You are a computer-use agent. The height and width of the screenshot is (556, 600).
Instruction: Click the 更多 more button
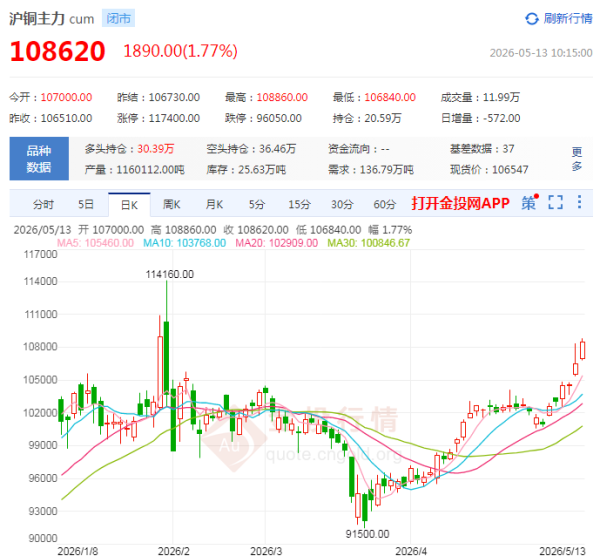[x=577, y=158]
